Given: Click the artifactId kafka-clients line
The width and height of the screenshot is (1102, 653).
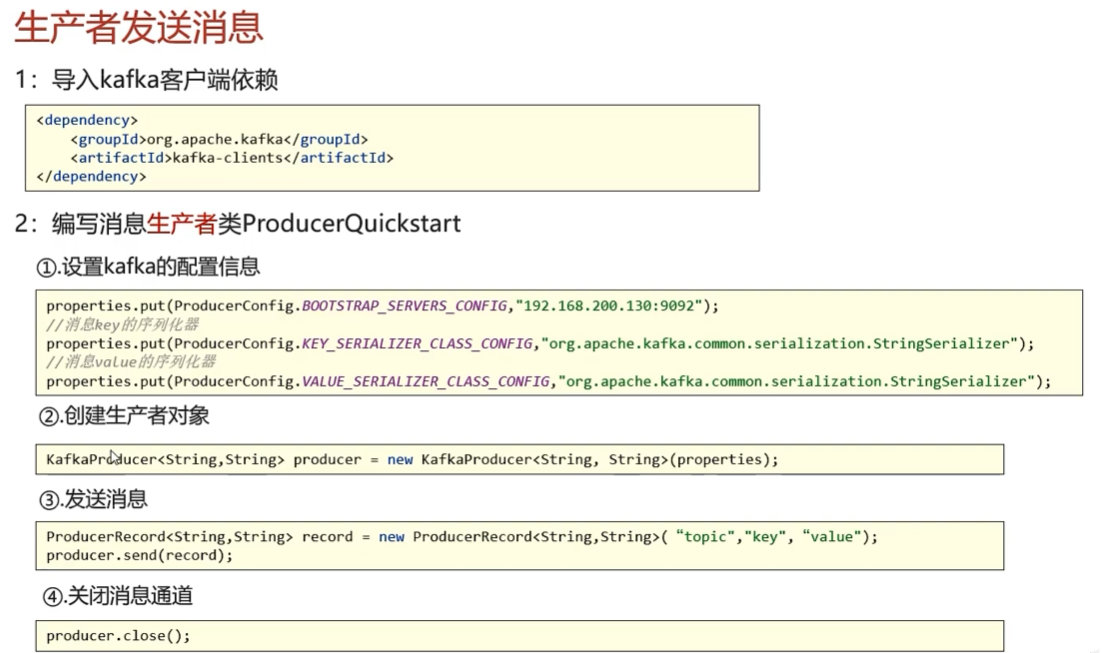Looking at the screenshot, I should coord(232,158).
